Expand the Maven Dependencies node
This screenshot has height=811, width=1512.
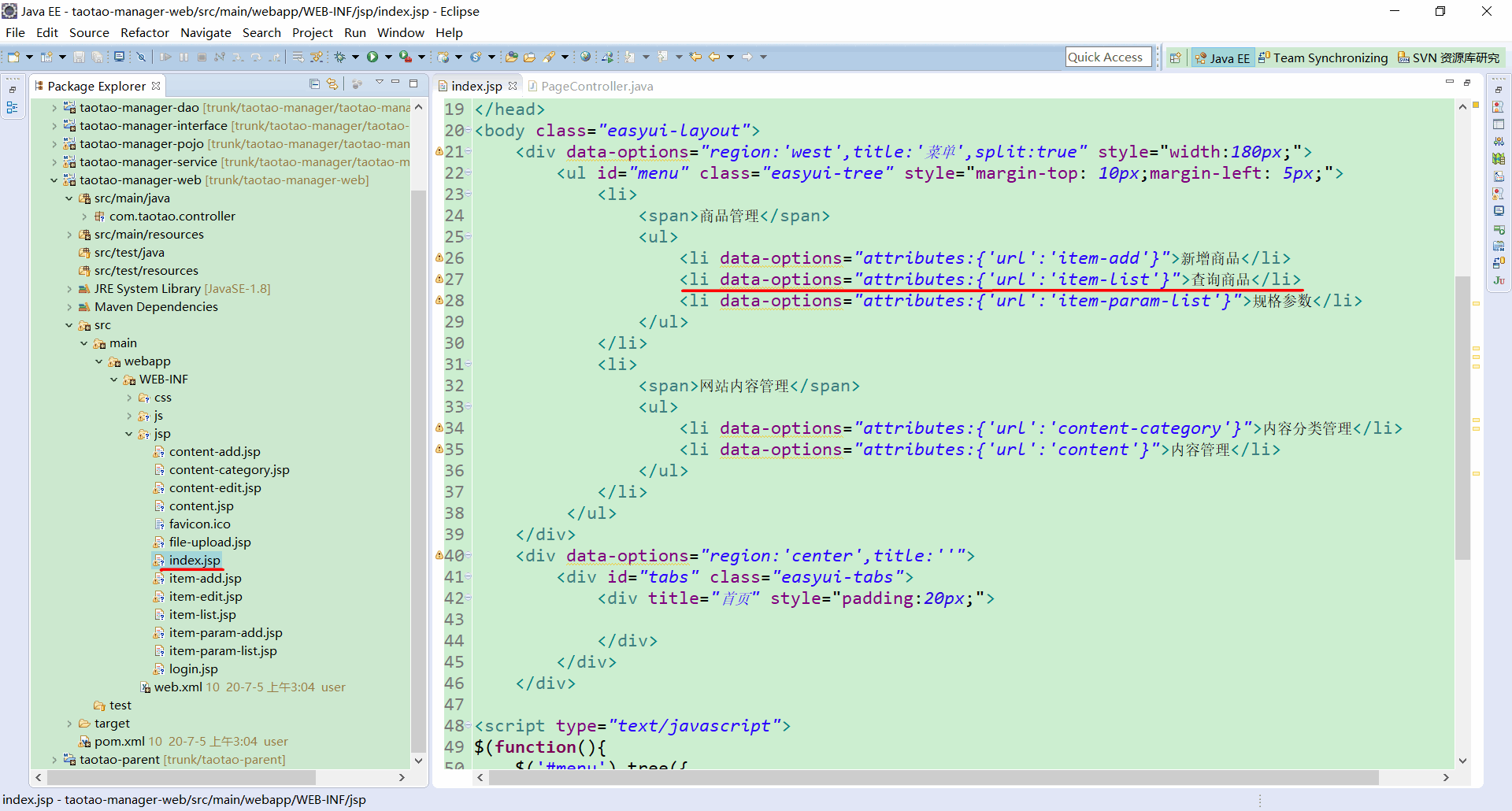coord(69,307)
